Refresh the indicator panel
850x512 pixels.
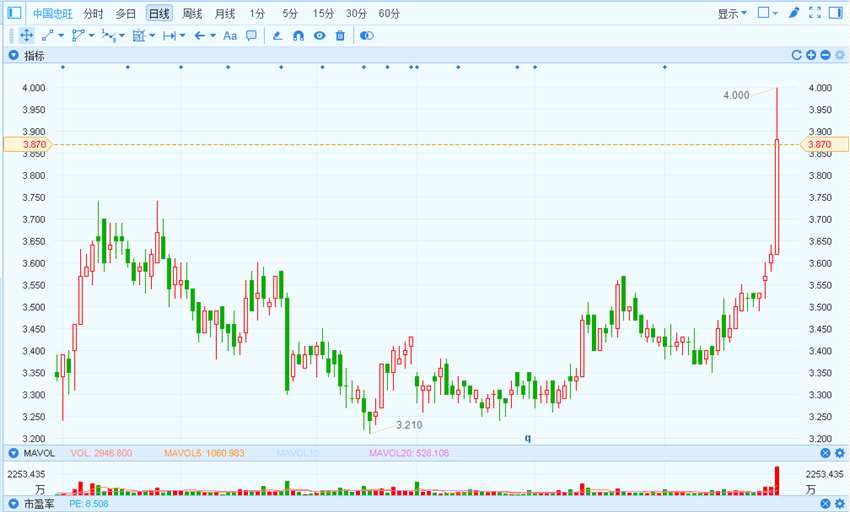coord(796,55)
